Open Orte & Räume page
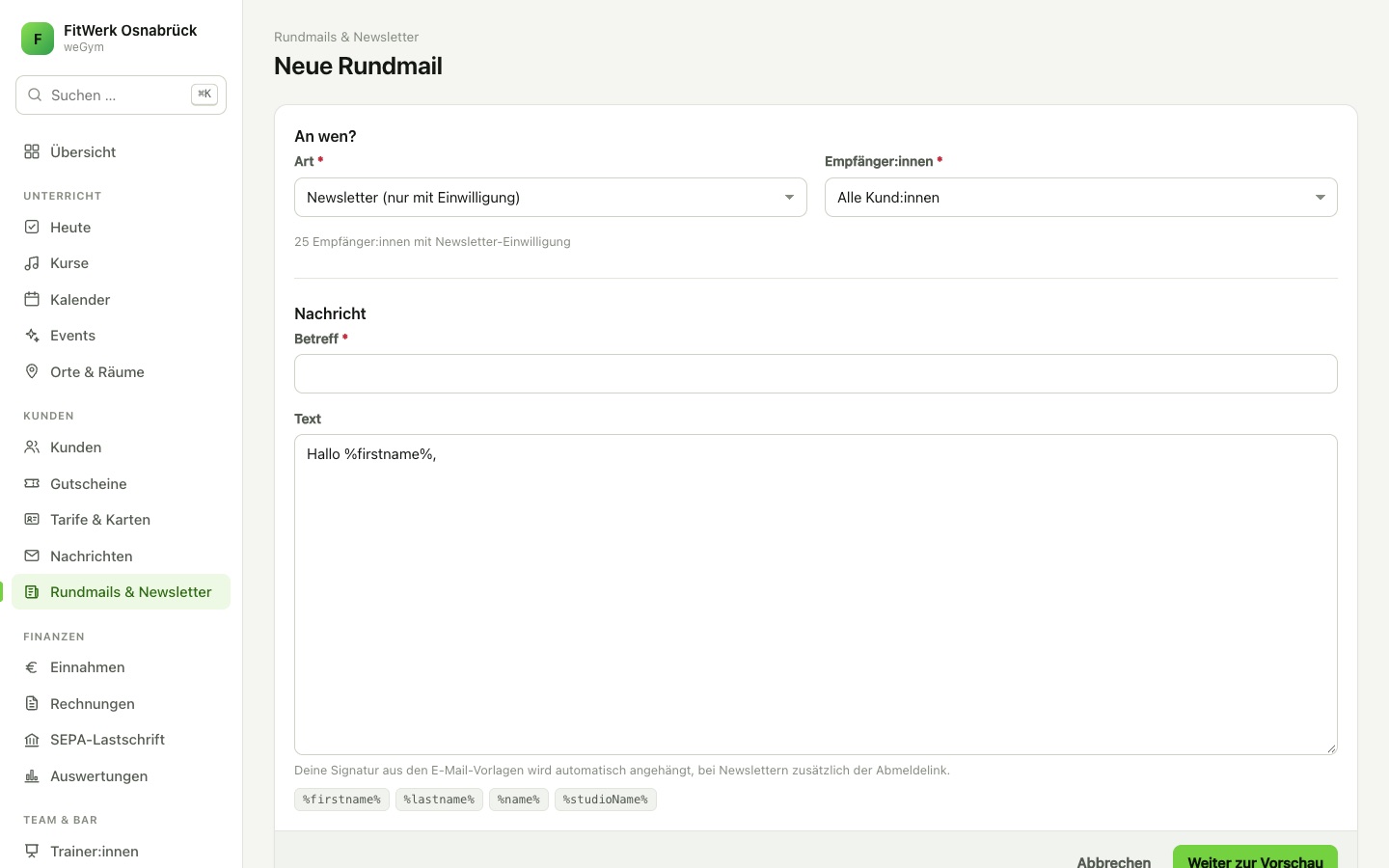This screenshot has width=1389, height=868. 121,371
